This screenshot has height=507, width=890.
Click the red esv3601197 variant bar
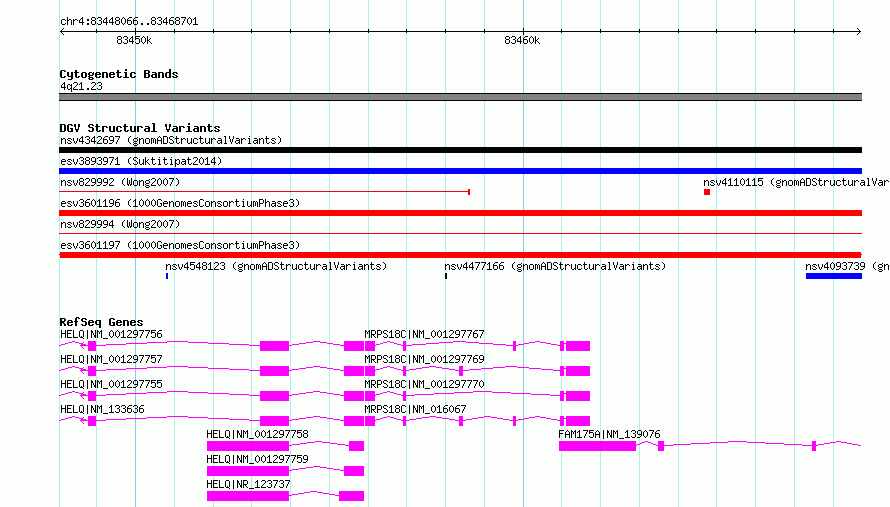click(x=460, y=255)
